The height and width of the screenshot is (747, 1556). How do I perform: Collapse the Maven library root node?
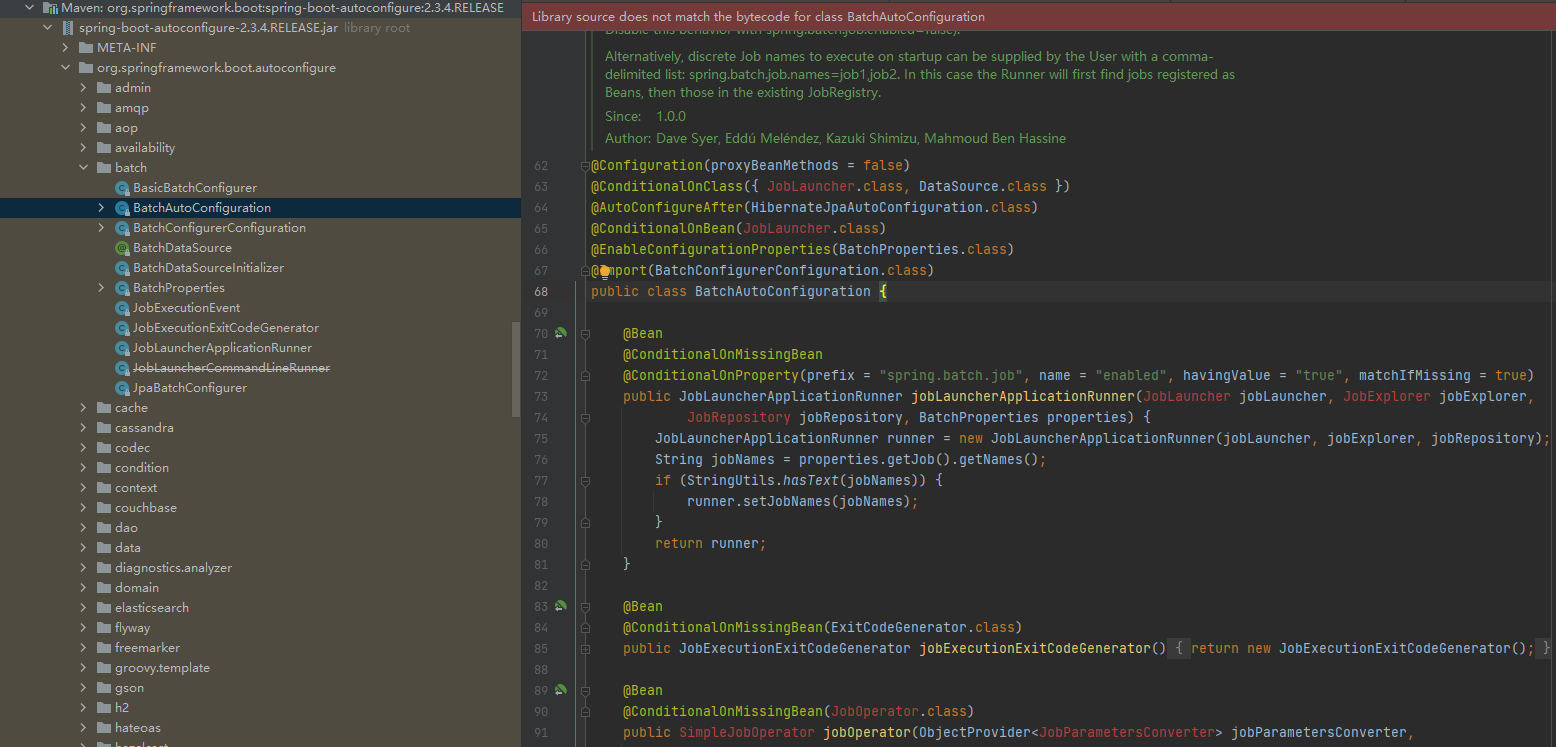[29, 8]
